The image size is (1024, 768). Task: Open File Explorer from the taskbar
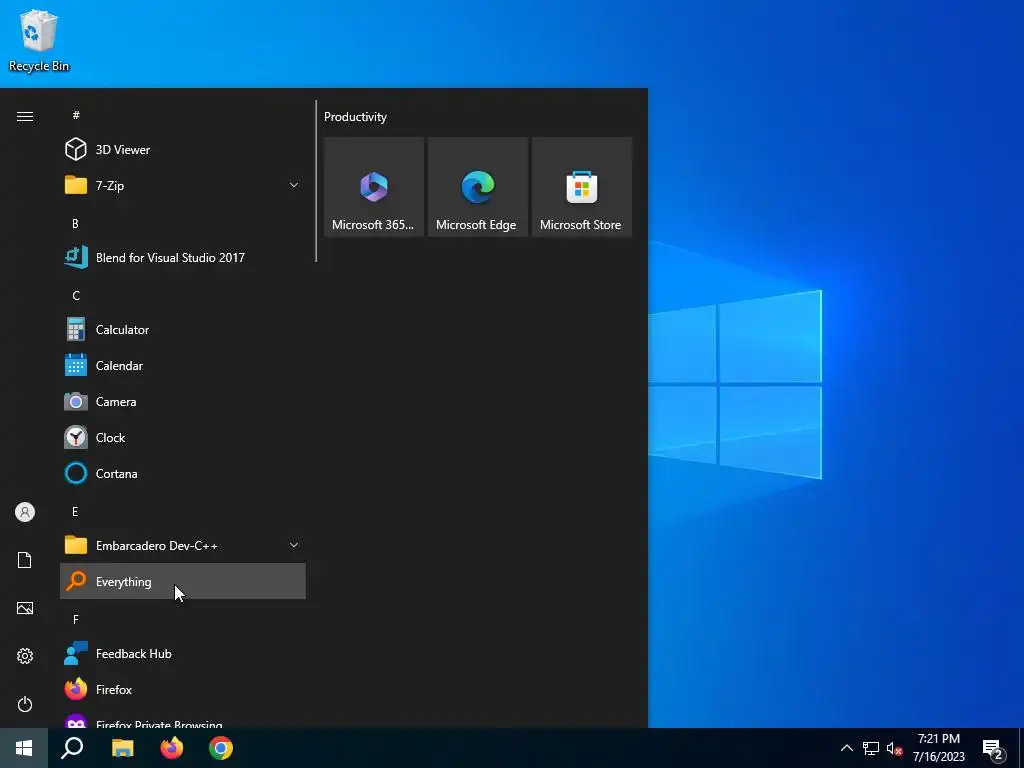point(122,748)
